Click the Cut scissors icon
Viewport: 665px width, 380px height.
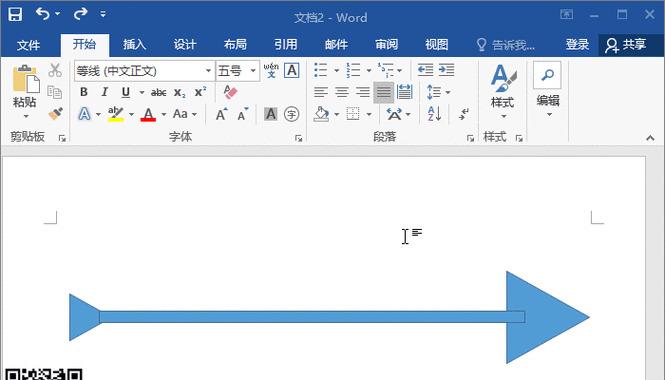(x=55, y=70)
